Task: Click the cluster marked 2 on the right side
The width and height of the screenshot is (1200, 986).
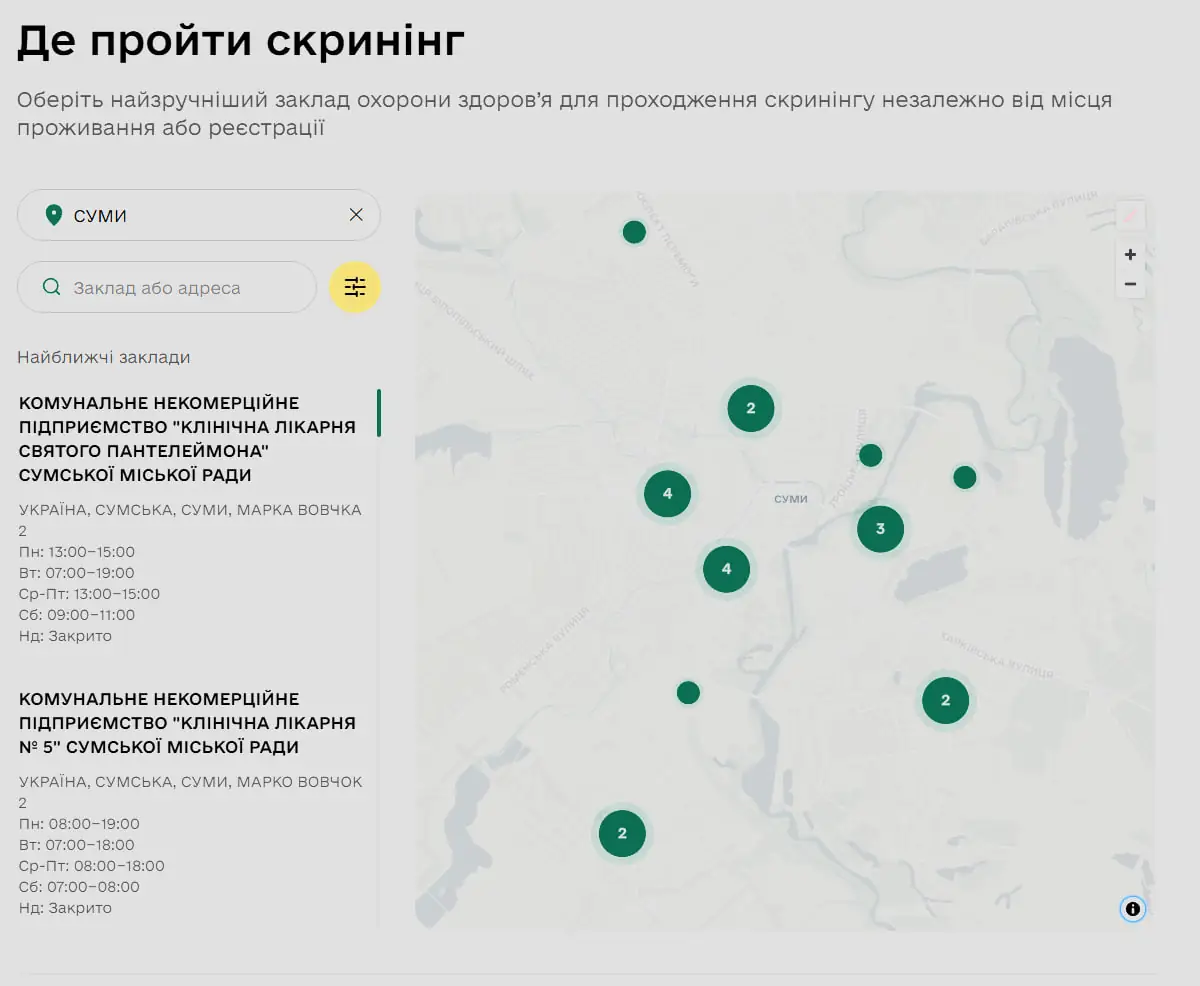Action: click(x=945, y=701)
